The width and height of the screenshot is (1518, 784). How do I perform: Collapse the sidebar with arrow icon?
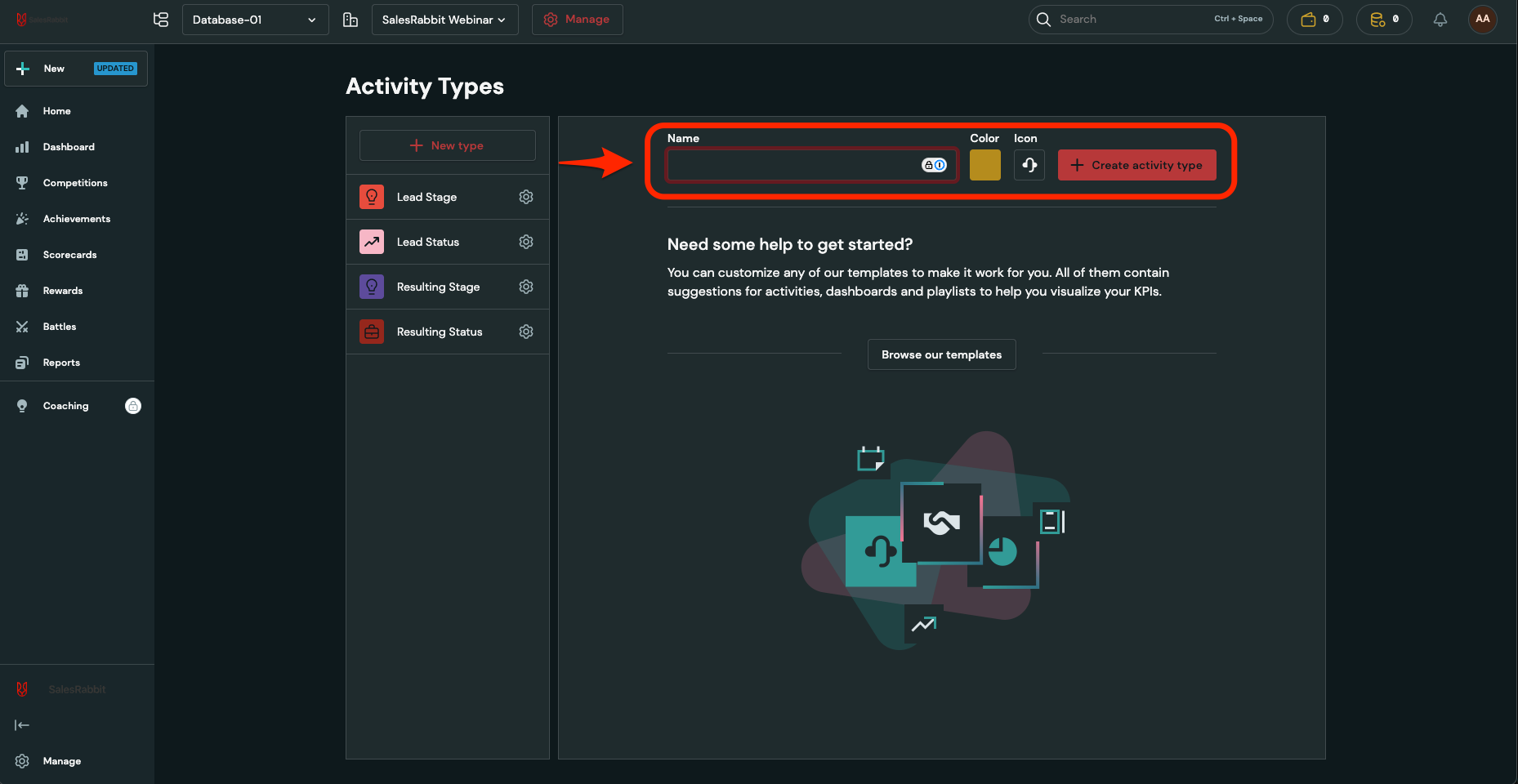click(x=22, y=725)
